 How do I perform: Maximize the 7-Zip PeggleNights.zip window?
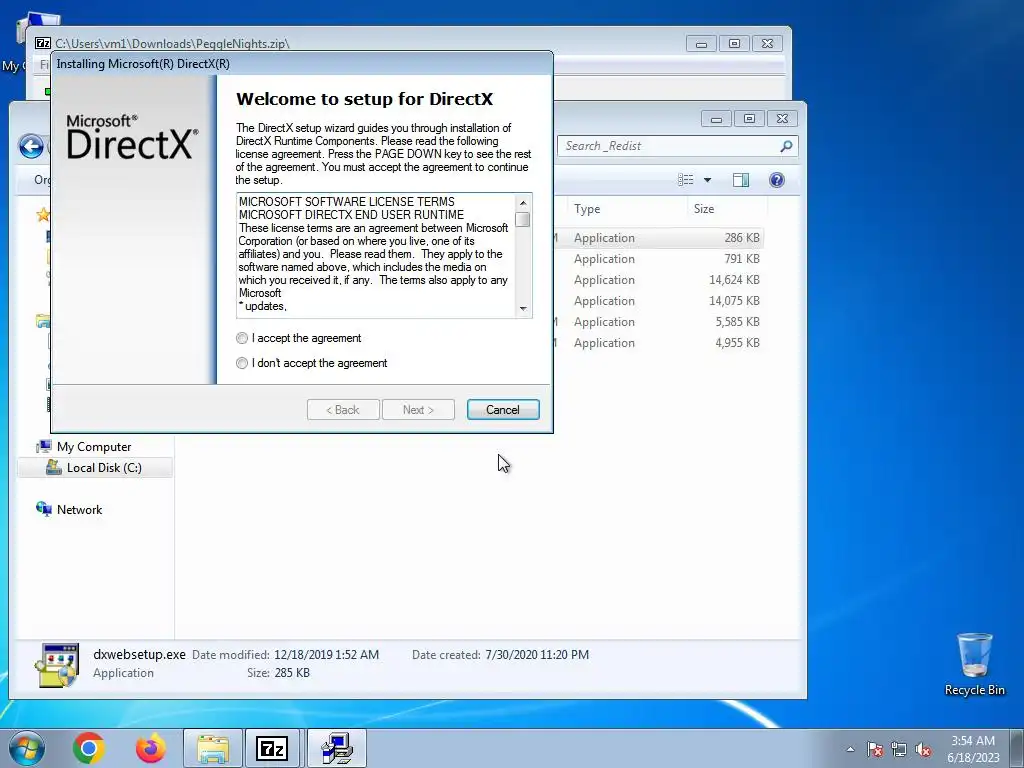click(734, 44)
